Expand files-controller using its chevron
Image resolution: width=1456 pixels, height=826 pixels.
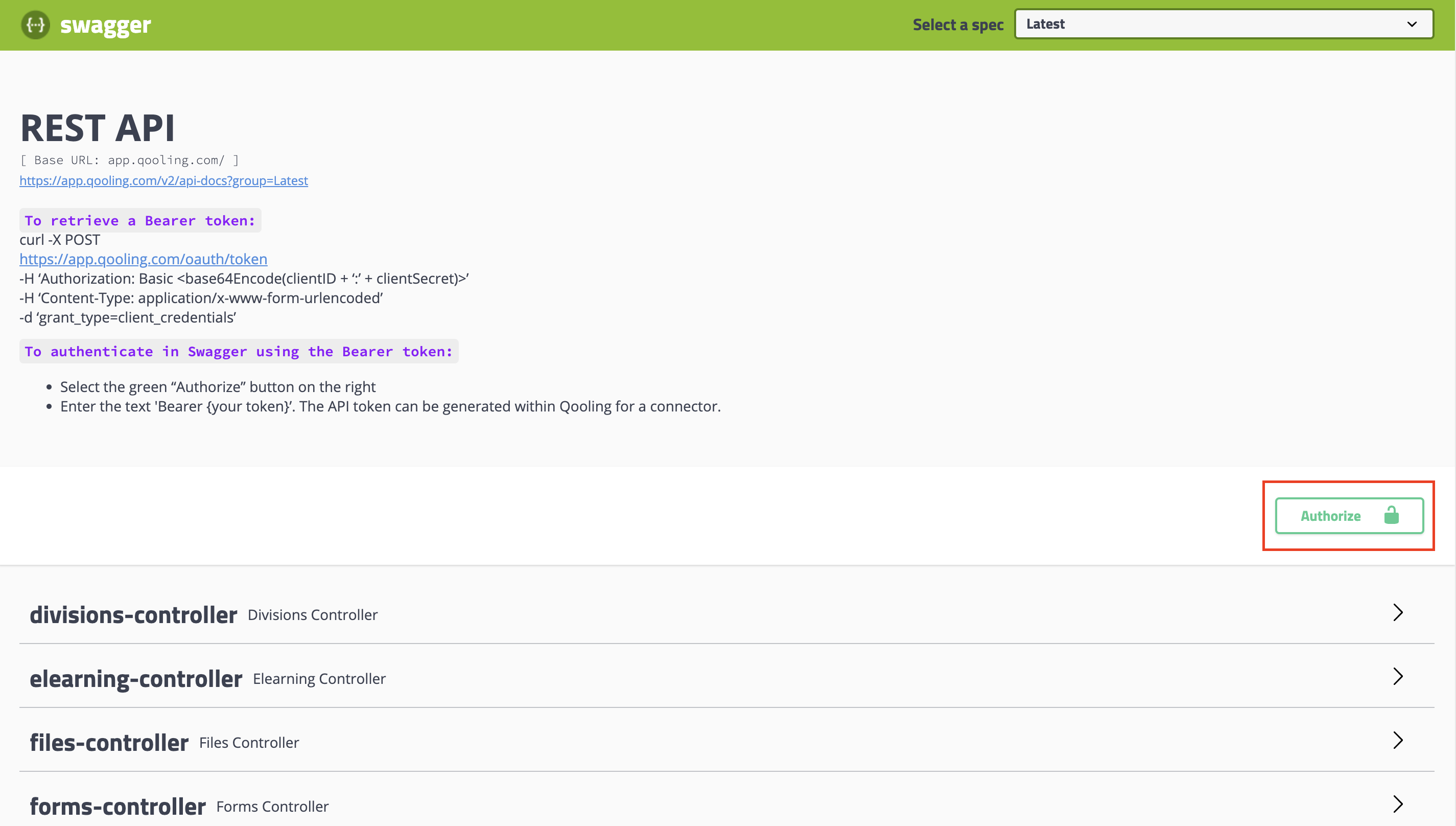[1398, 740]
